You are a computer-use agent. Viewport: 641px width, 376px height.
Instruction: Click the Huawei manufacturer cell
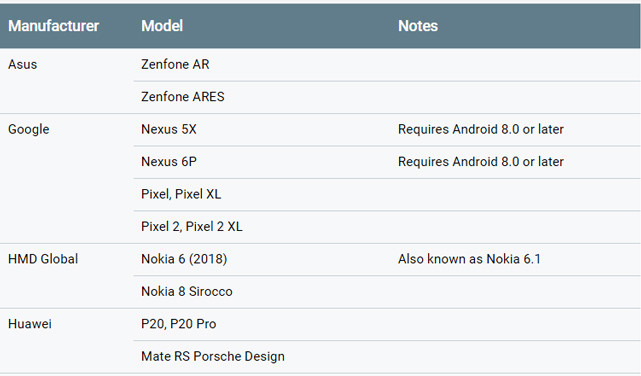pyautogui.click(x=30, y=324)
